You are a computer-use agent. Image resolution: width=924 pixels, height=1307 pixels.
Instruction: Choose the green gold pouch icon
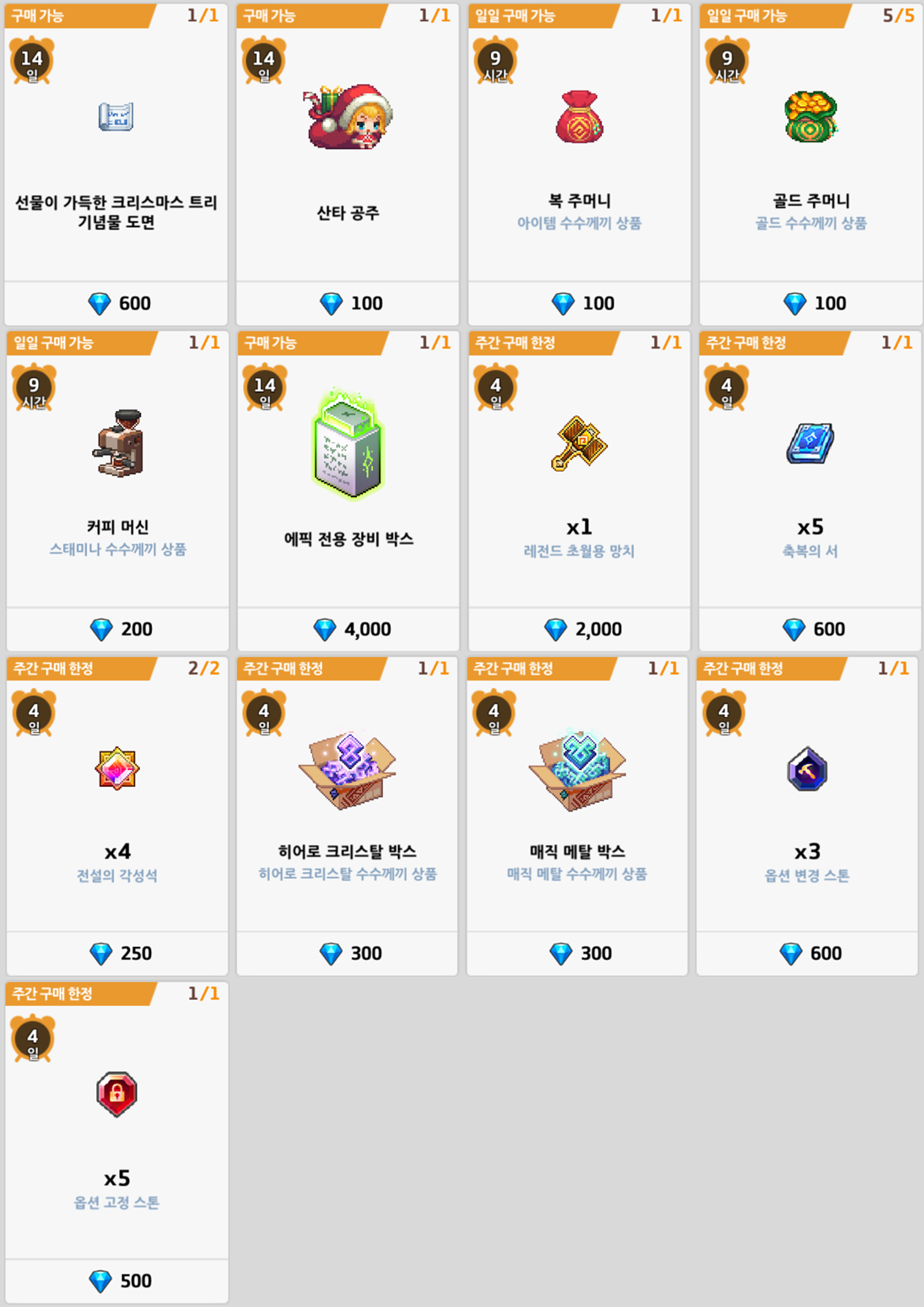[x=811, y=117]
